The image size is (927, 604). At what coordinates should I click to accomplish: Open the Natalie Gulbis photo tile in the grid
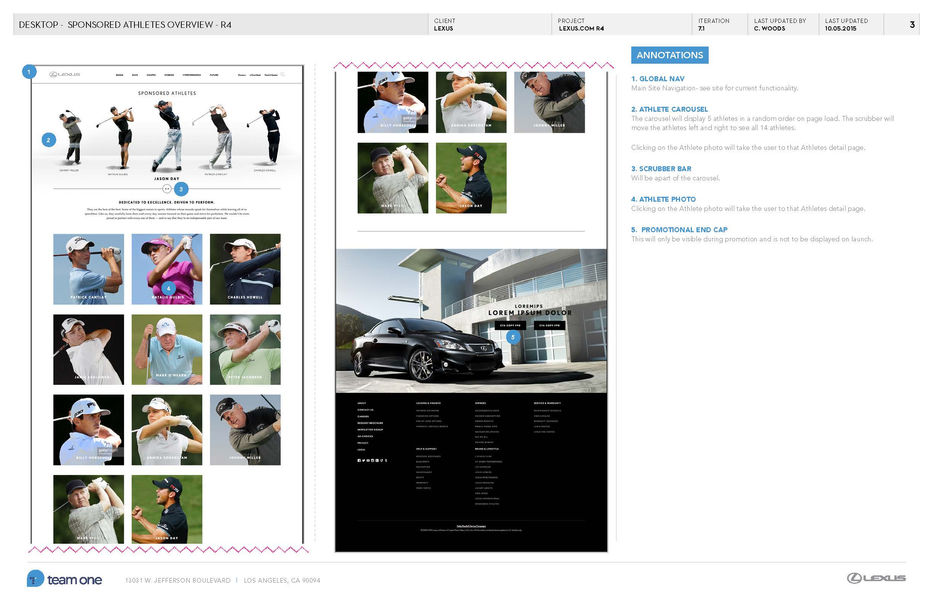(x=167, y=269)
